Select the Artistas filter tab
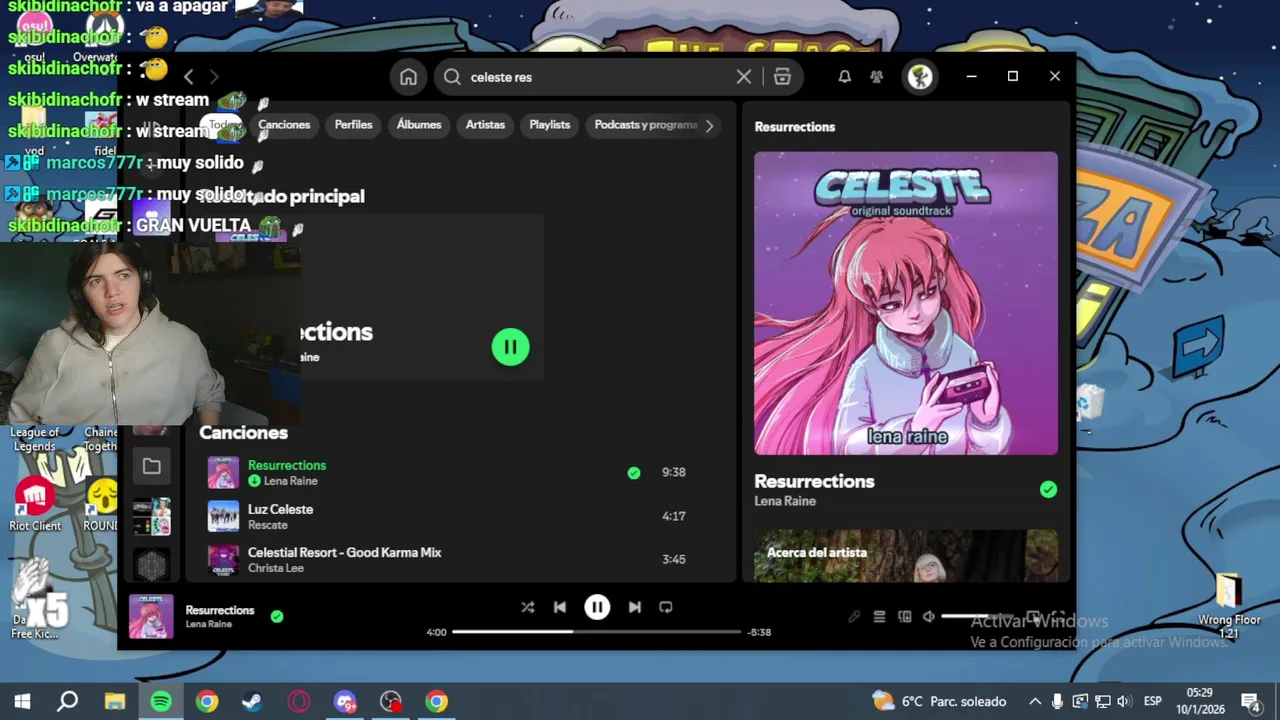This screenshot has width=1280, height=720. (x=485, y=125)
